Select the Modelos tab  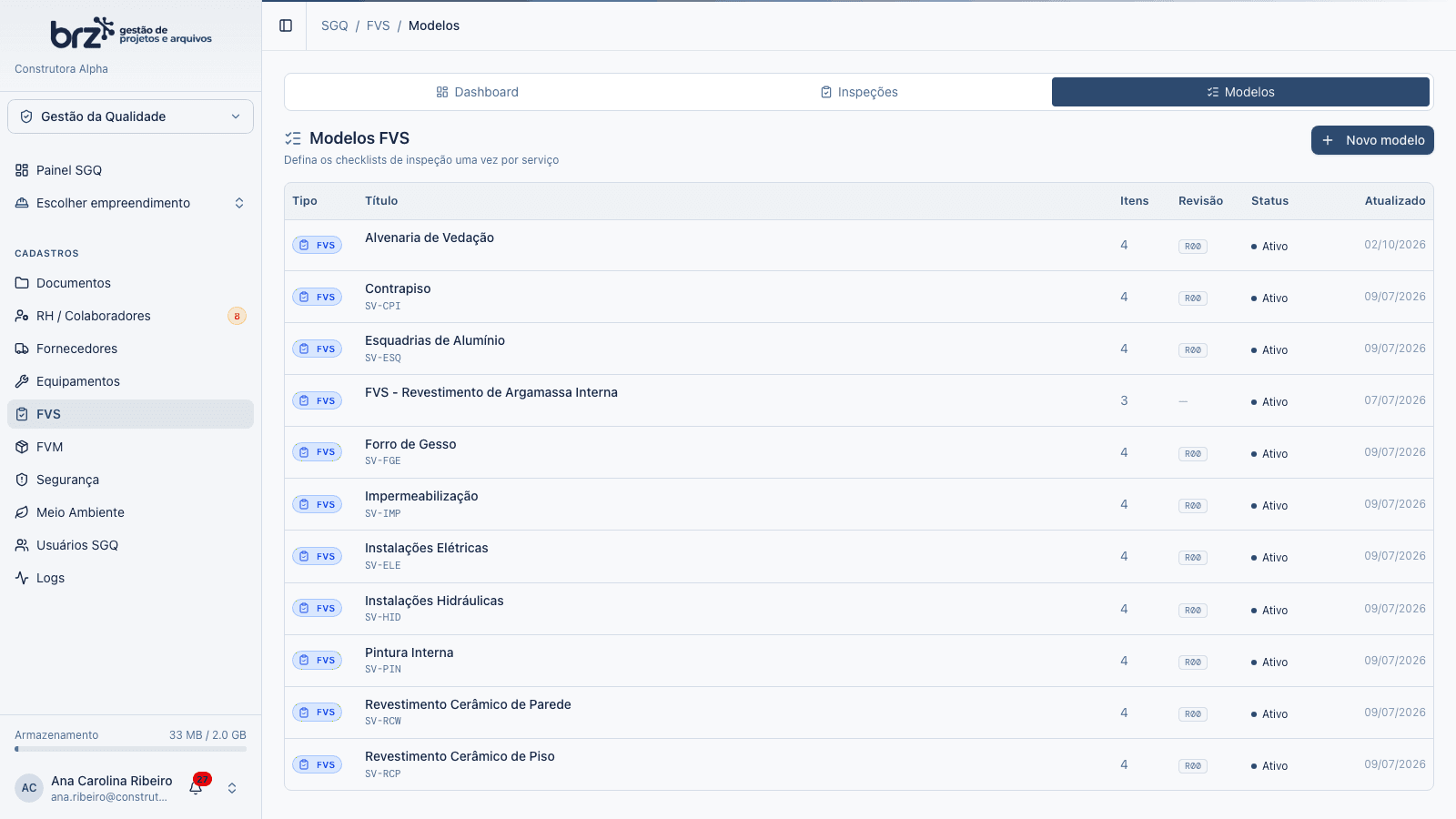1240,92
